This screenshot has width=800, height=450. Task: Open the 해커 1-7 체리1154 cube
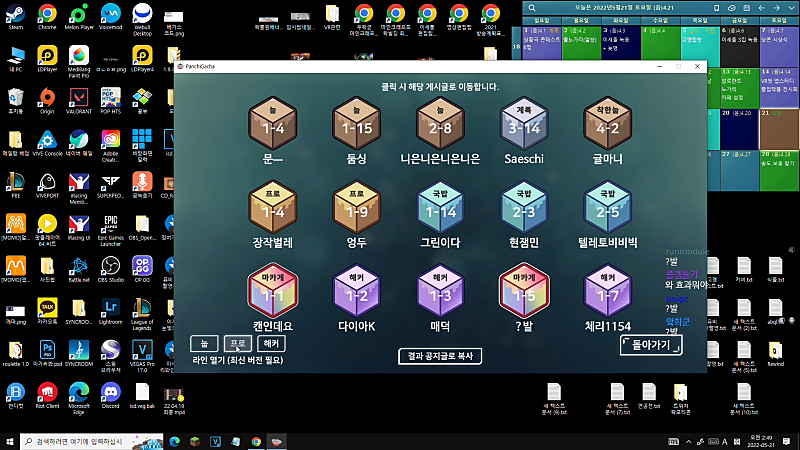(x=608, y=291)
